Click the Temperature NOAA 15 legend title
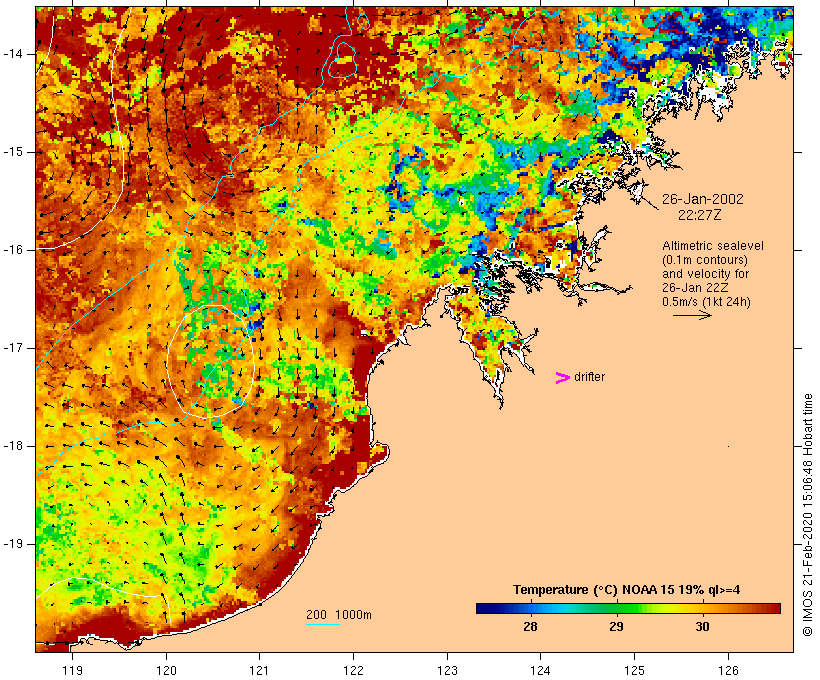The height and width of the screenshot is (680, 820). tap(627, 590)
